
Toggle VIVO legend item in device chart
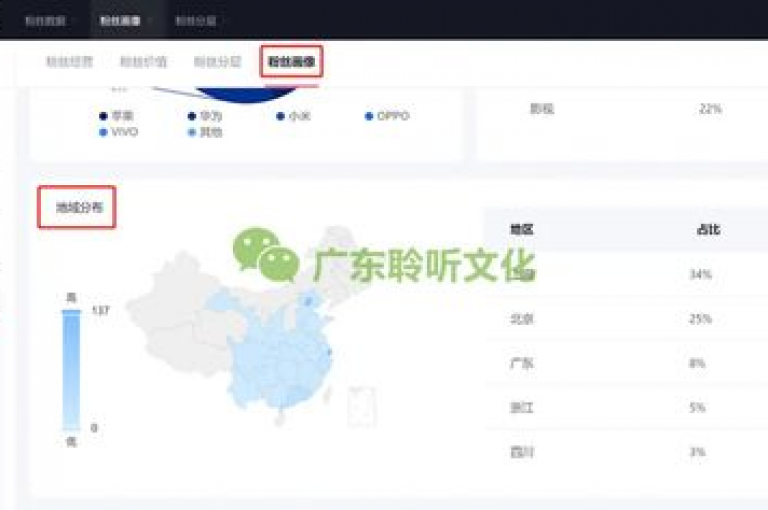119,132
